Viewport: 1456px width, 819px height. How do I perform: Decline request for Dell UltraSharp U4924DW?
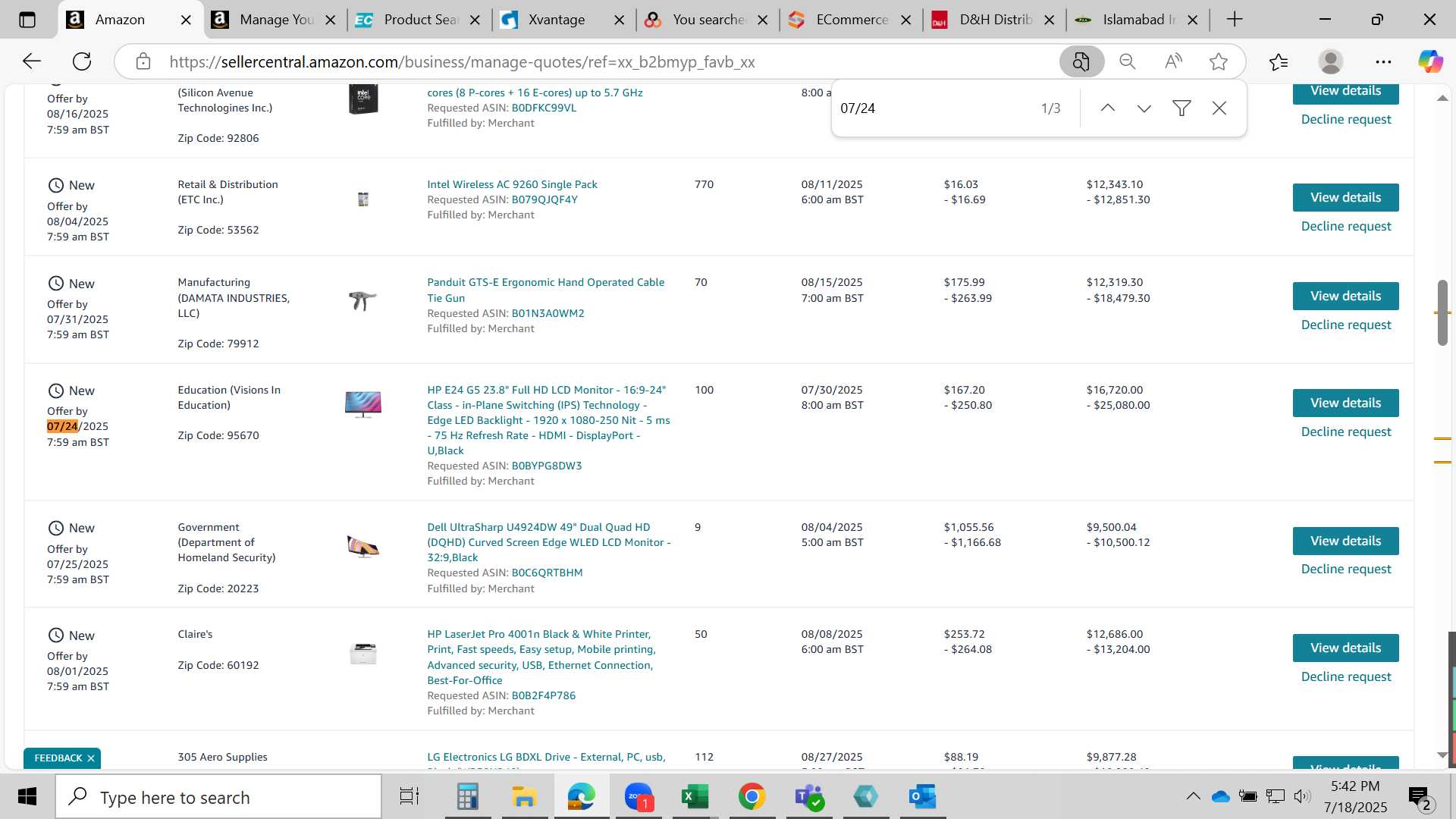(x=1345, y=570)
